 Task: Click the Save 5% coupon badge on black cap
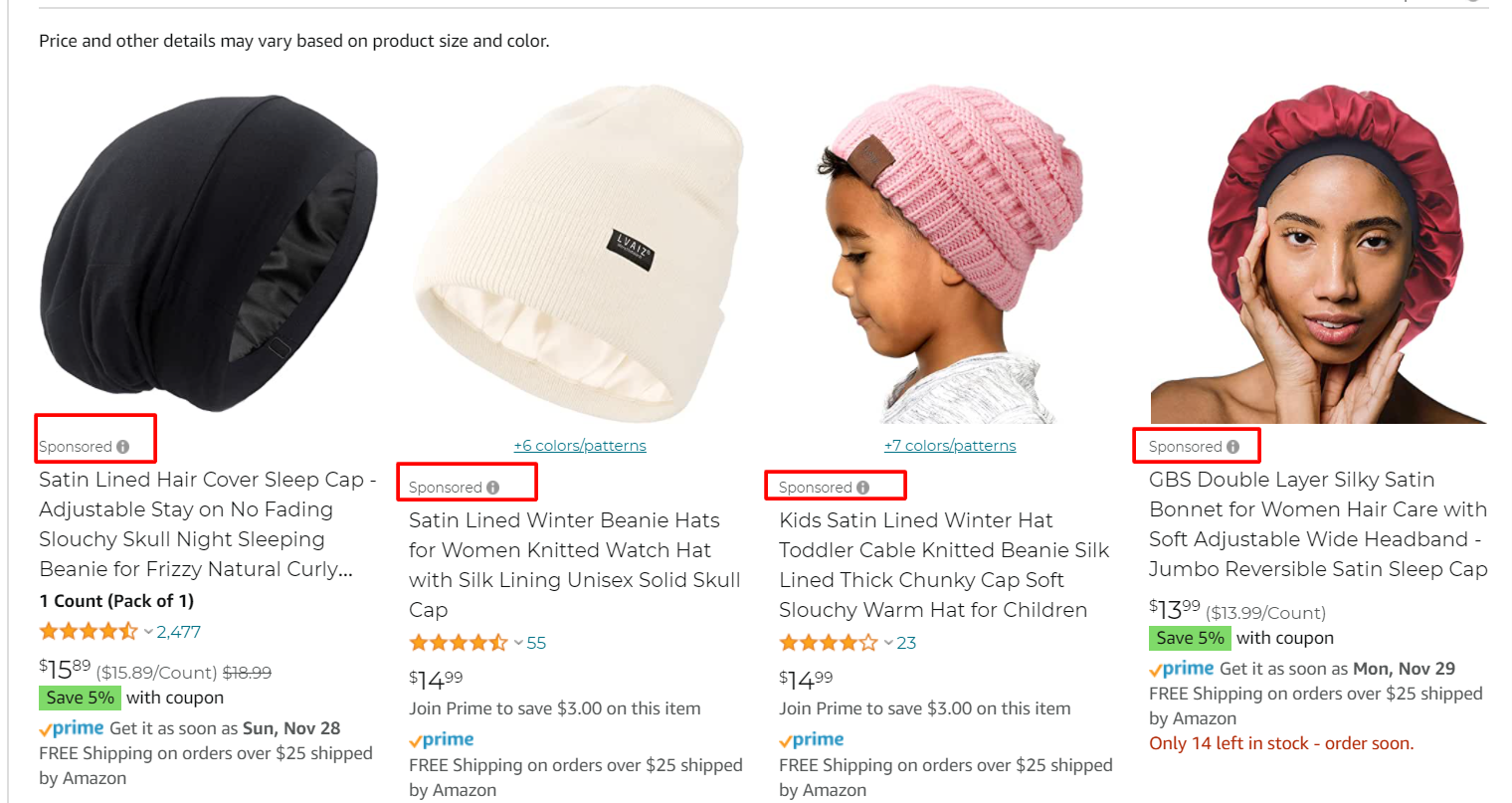pyautogui.click(x=80, y=698)
